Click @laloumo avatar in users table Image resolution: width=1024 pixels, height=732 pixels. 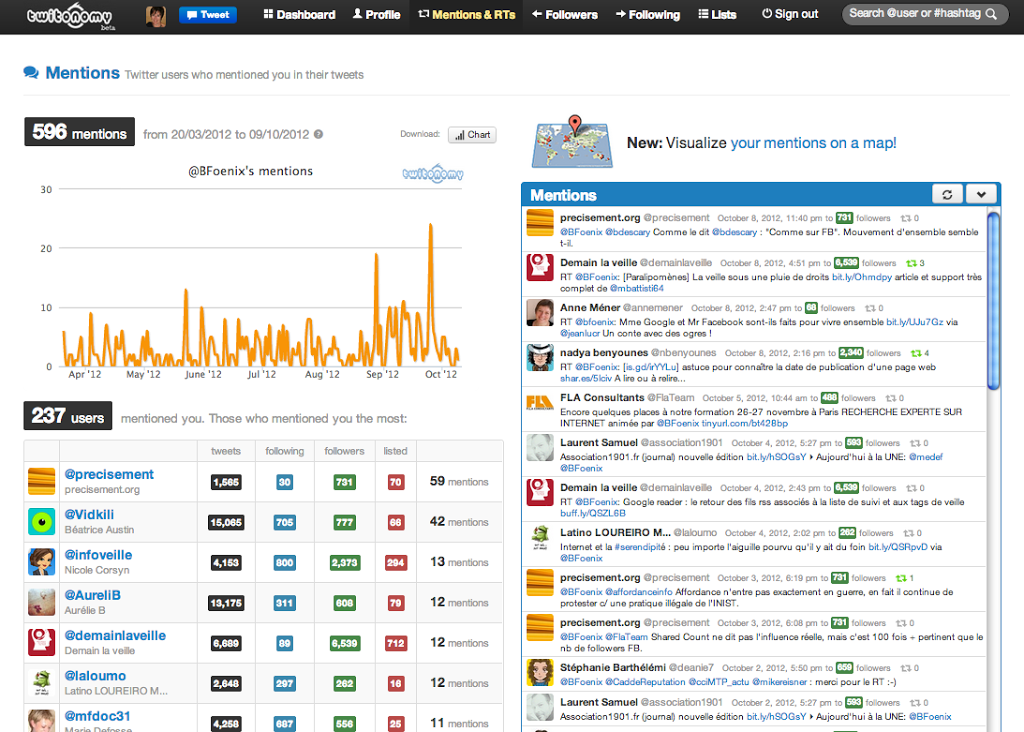click(x=42, y=683)
